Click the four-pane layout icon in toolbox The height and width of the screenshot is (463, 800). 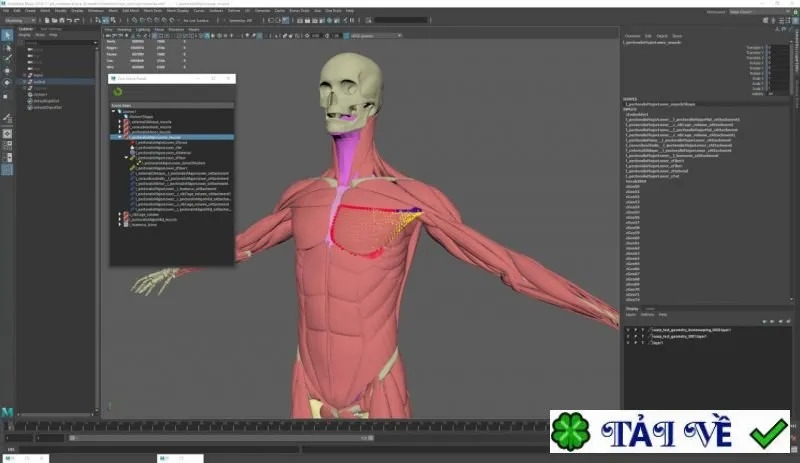(x=7, y=145)
